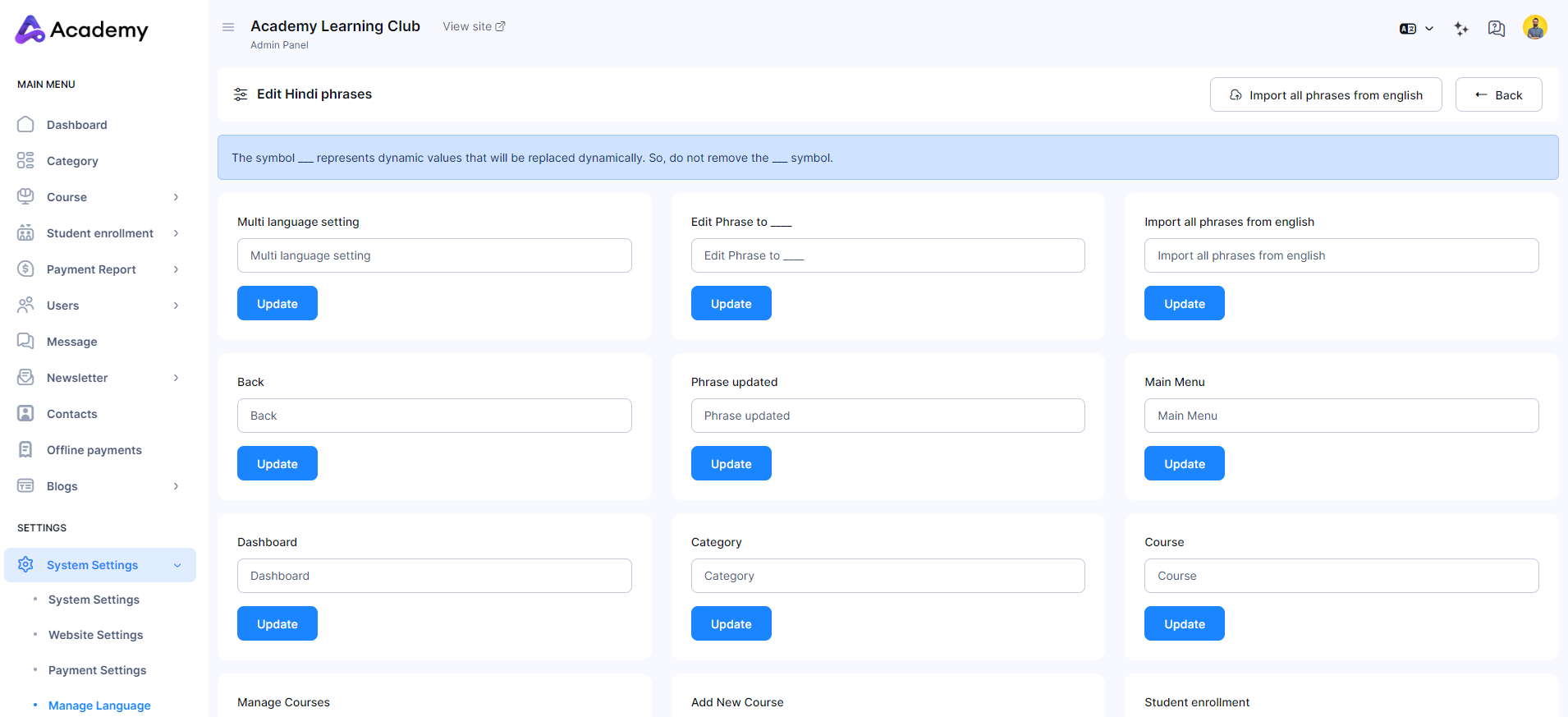Screen dimensions: 1568x717
Task: Expand the Users submenu chevron
Action: 176,306
